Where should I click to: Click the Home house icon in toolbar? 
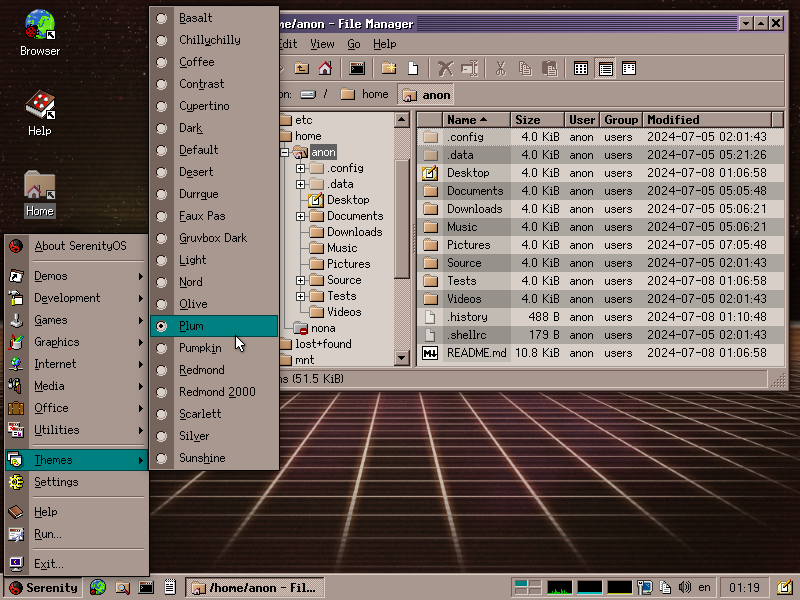pyautogui.click(x=325, y=68)
